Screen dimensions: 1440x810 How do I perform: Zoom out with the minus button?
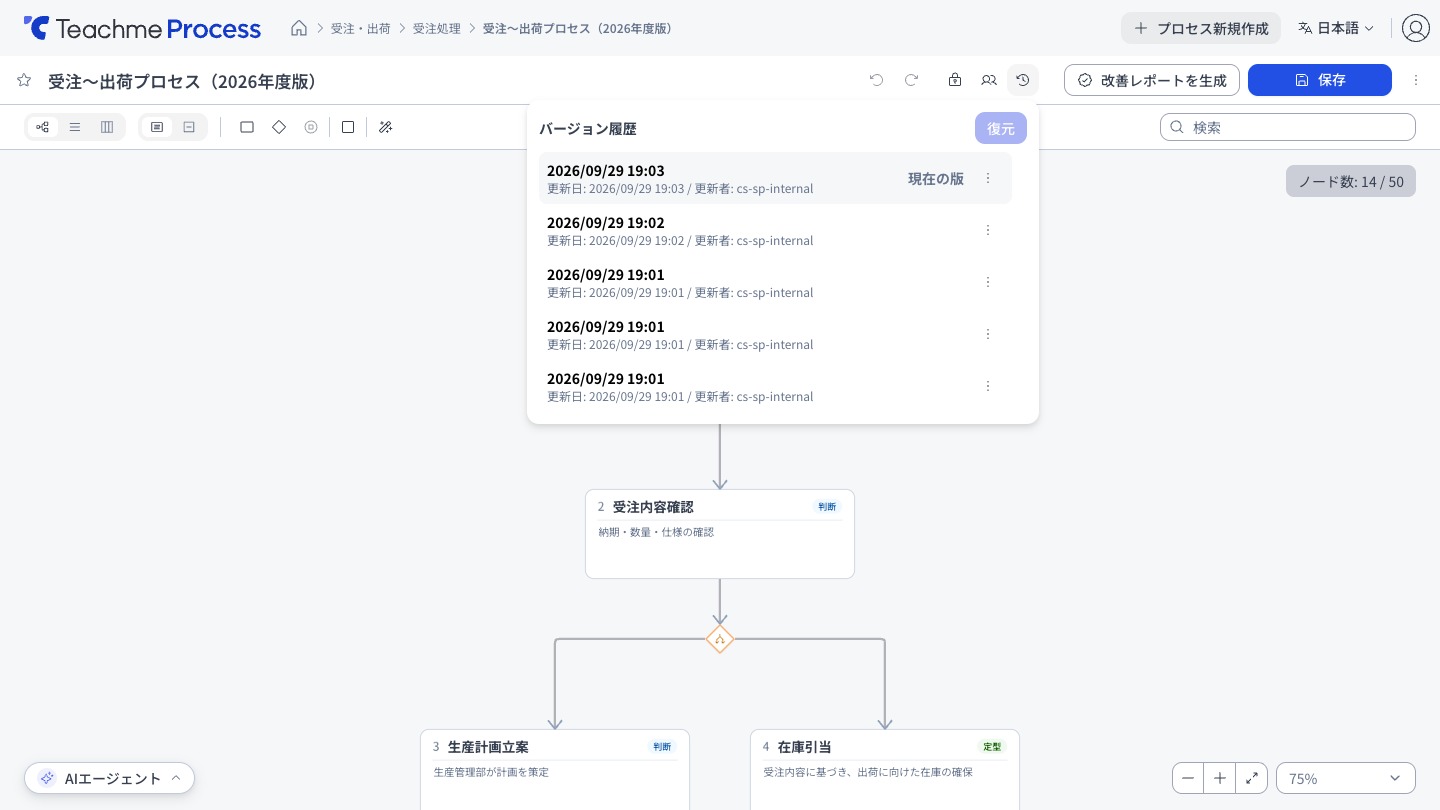pyautogui.click(x=1188, y=778)
